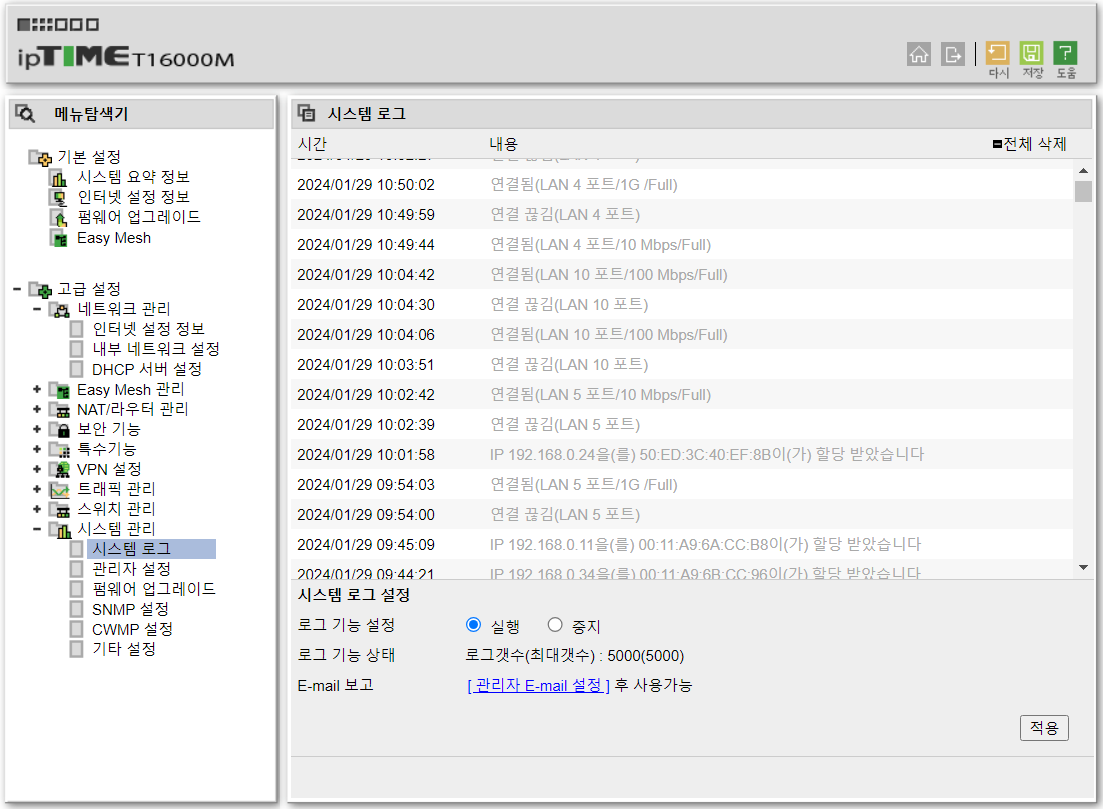
Task: Click the 시스템 로그 panel header icon
Action: pyautogui.click(x=307, y=113)
